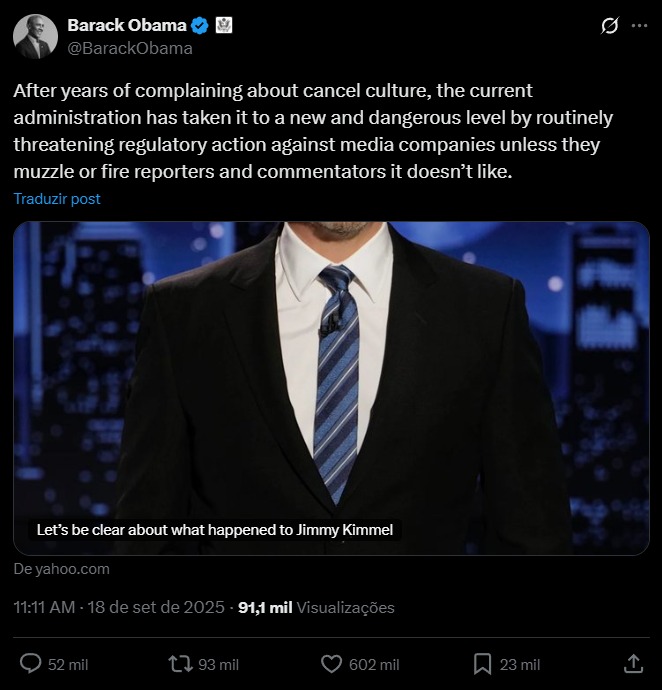The image size is (662, 690).
Task: Open Barack Obama's profile picture
Action: tap(35, 36)
